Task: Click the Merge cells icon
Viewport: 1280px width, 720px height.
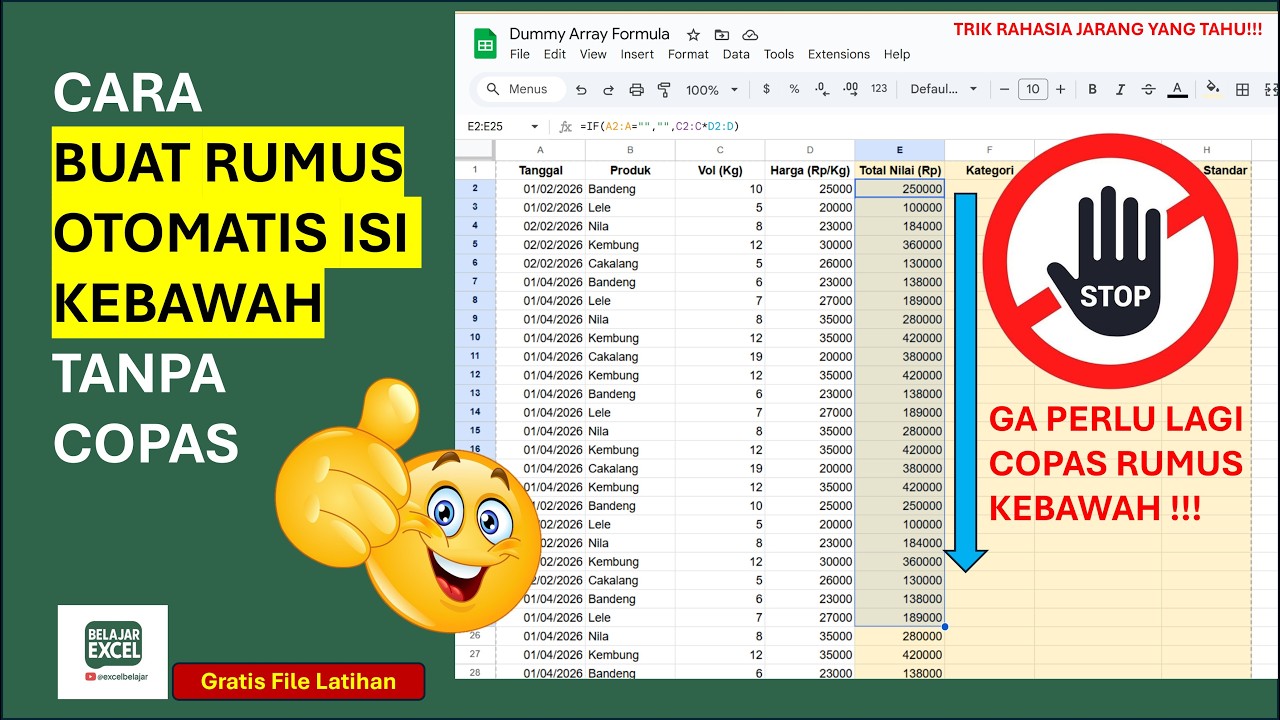Action: tap(1271, 89)
